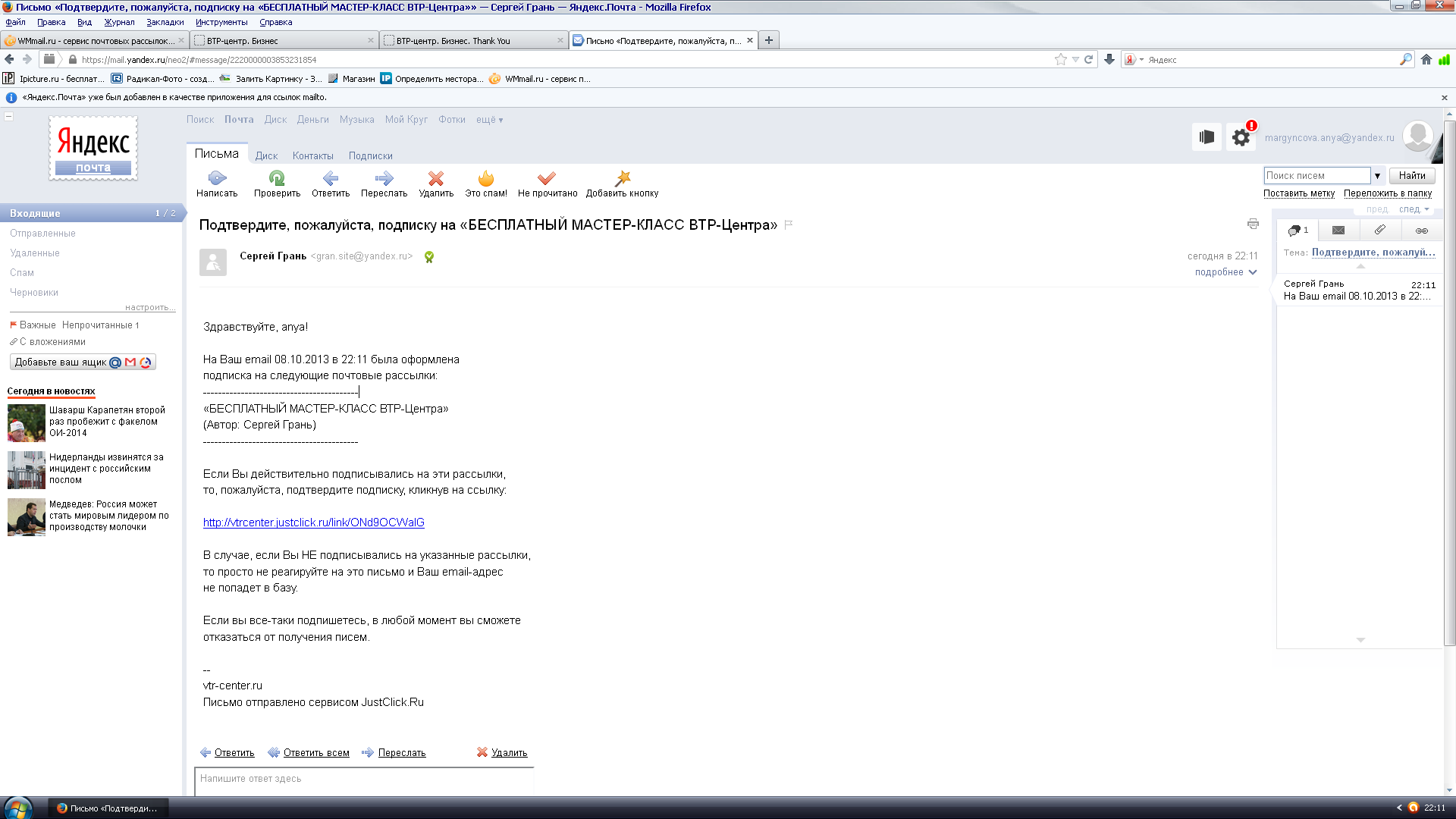Switch to the Диск tab

[x=266, y=155]
